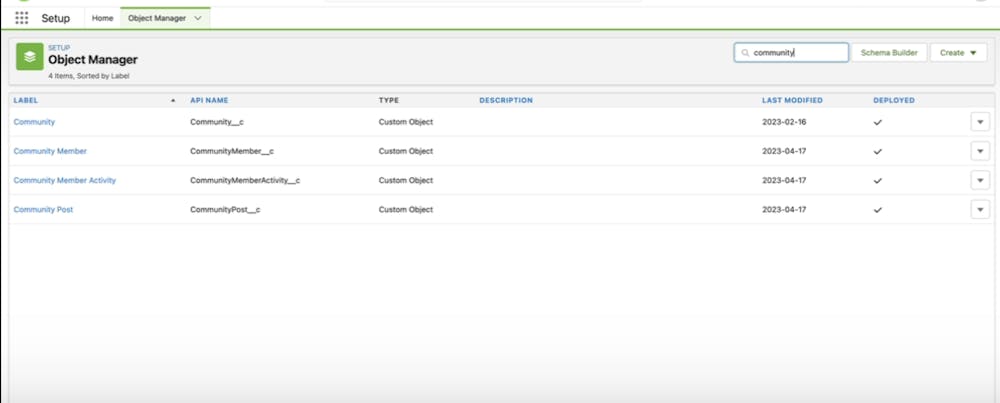Click the '4 Items, Sorted by Label' text
1000x403 pixels.
click(89, 76)
